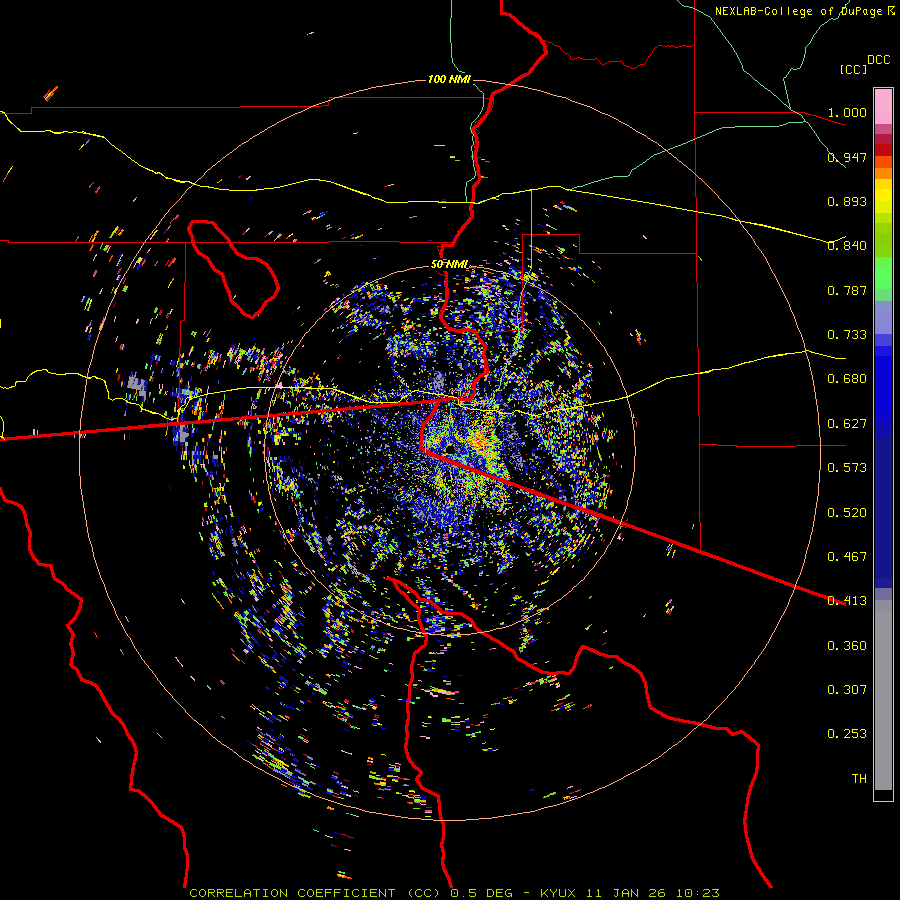Click the 11 JAN 26 10:23 timestamp
Viewport: 900px width, 900px height.
click(653, 893)
